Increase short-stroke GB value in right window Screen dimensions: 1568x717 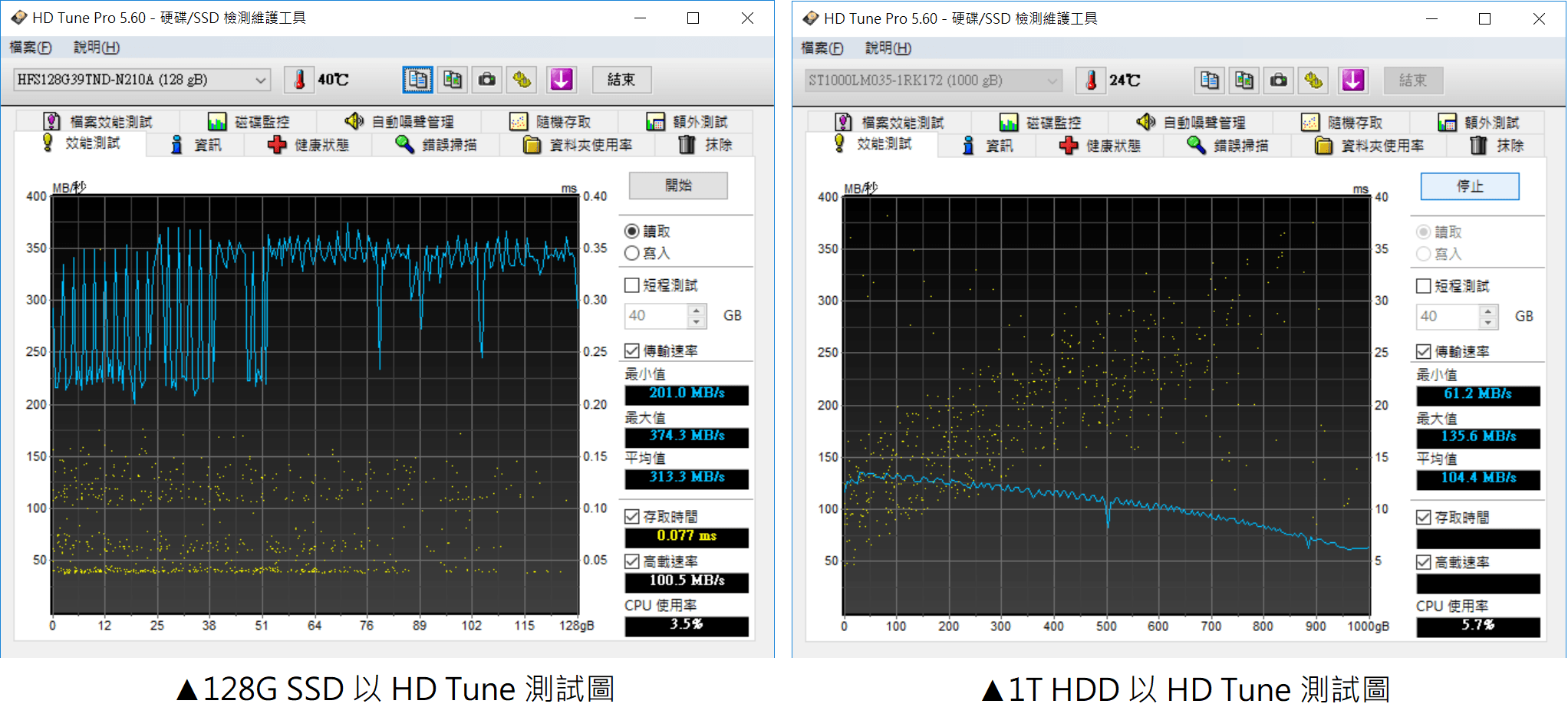tap(1488, 311)
